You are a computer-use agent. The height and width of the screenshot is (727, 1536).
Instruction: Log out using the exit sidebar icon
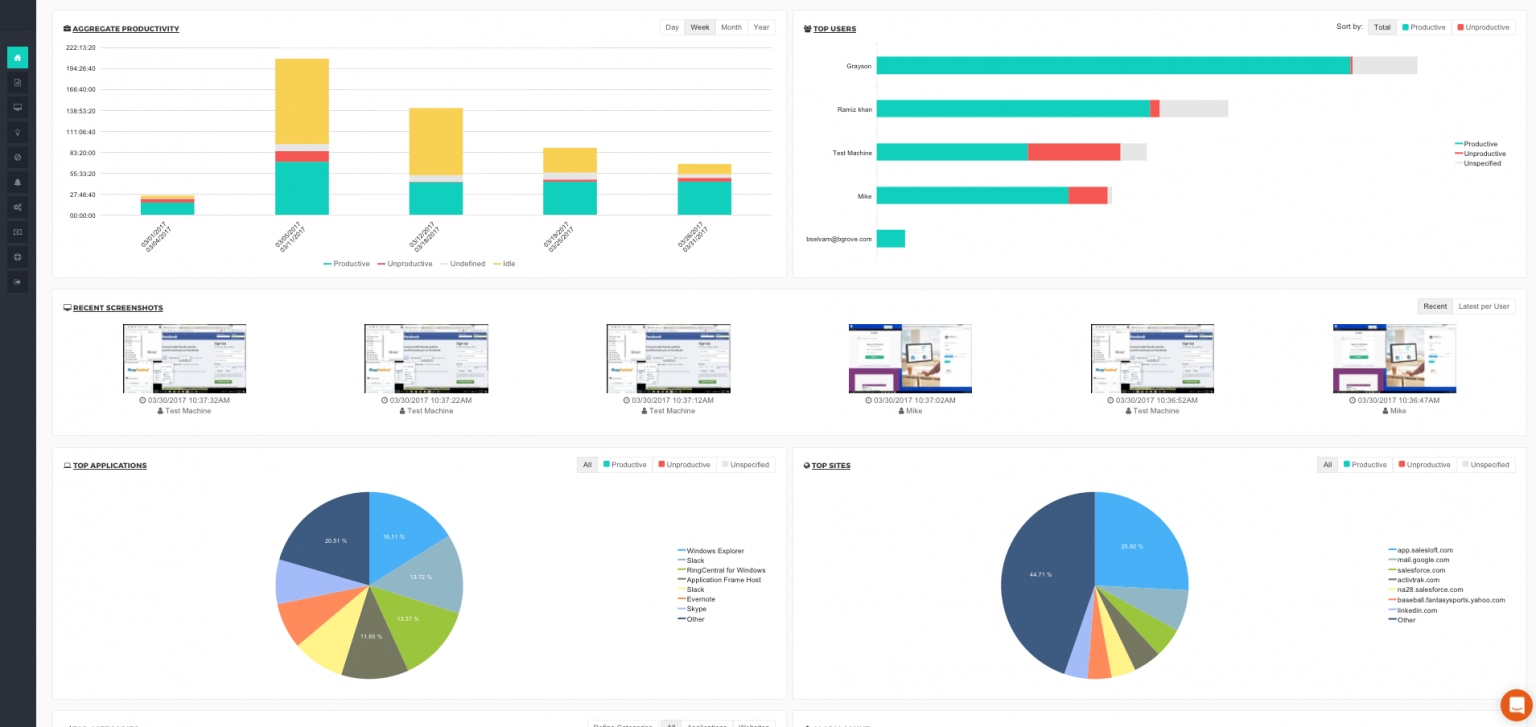point(17,281)
